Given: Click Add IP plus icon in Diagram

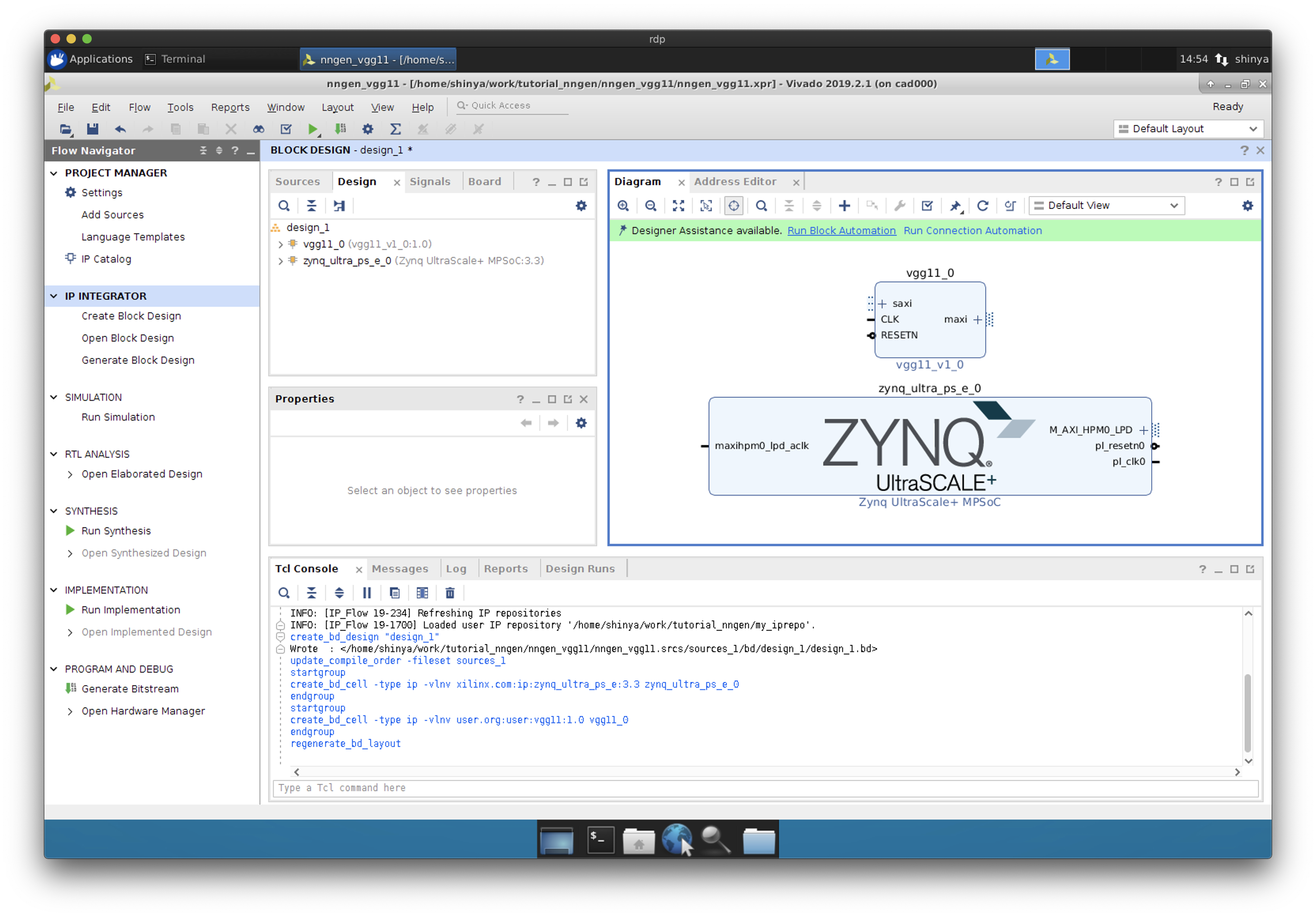Looking at the screenshot, I should pos(844,206).
